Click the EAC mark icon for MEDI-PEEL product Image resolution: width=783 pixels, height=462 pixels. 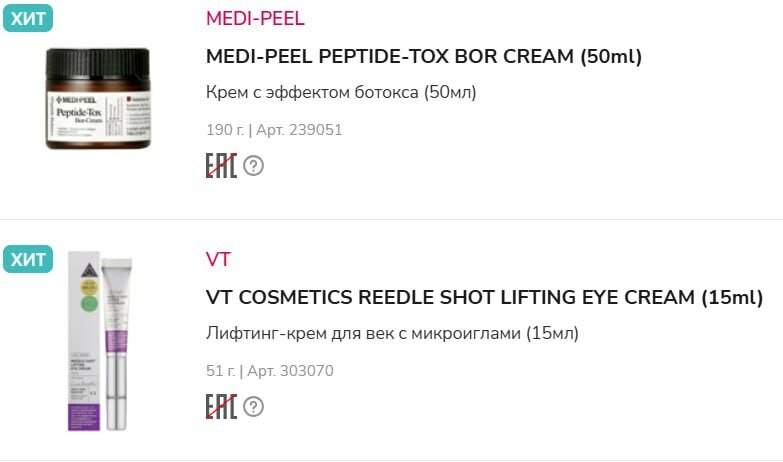tap(221, 166)
